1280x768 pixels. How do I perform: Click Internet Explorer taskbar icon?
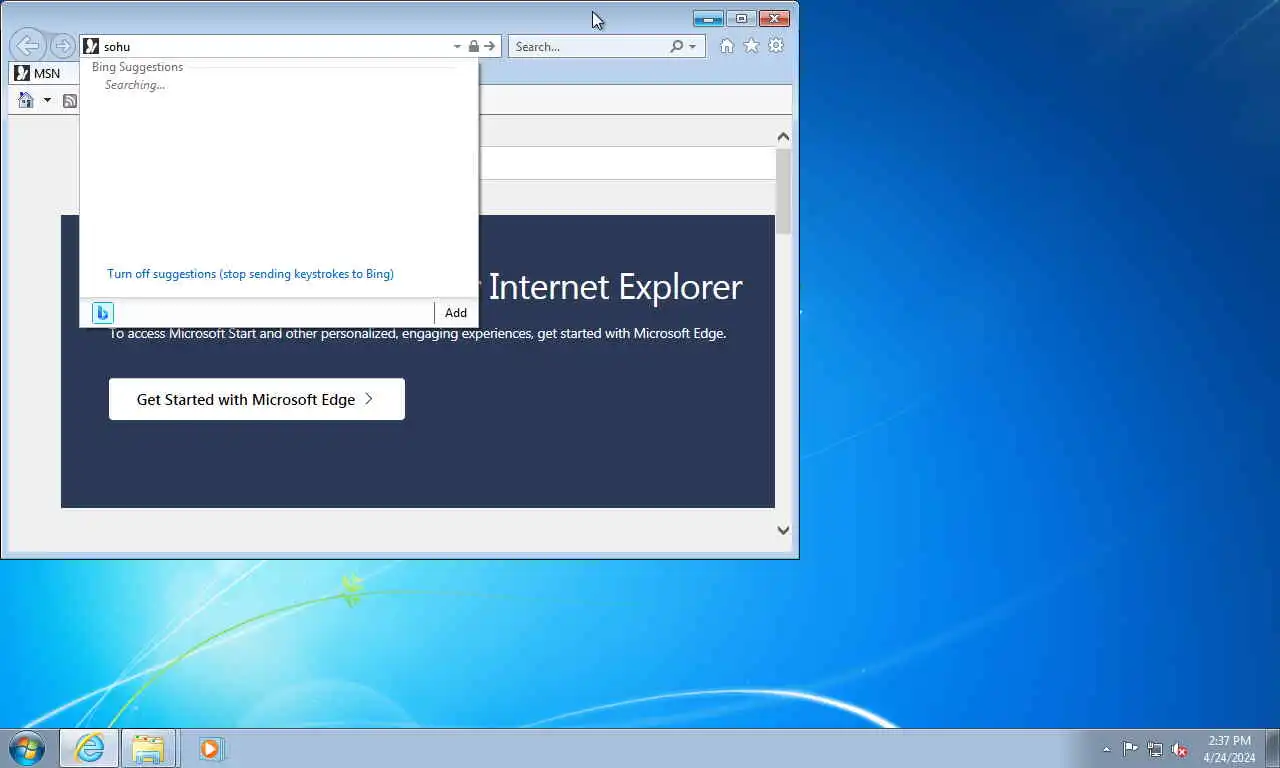89,748
